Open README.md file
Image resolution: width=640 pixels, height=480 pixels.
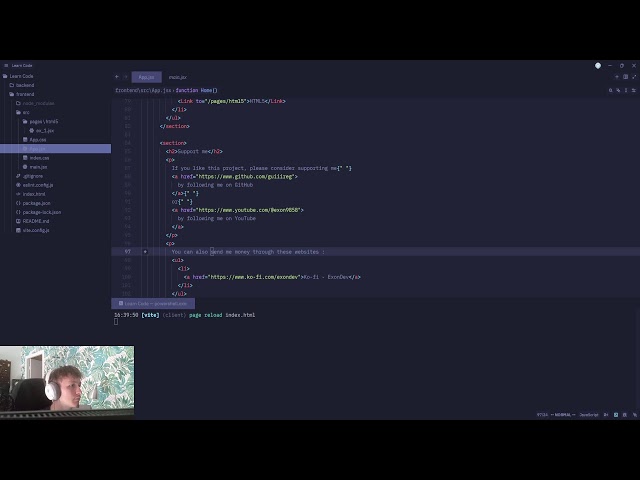[32, 221]
